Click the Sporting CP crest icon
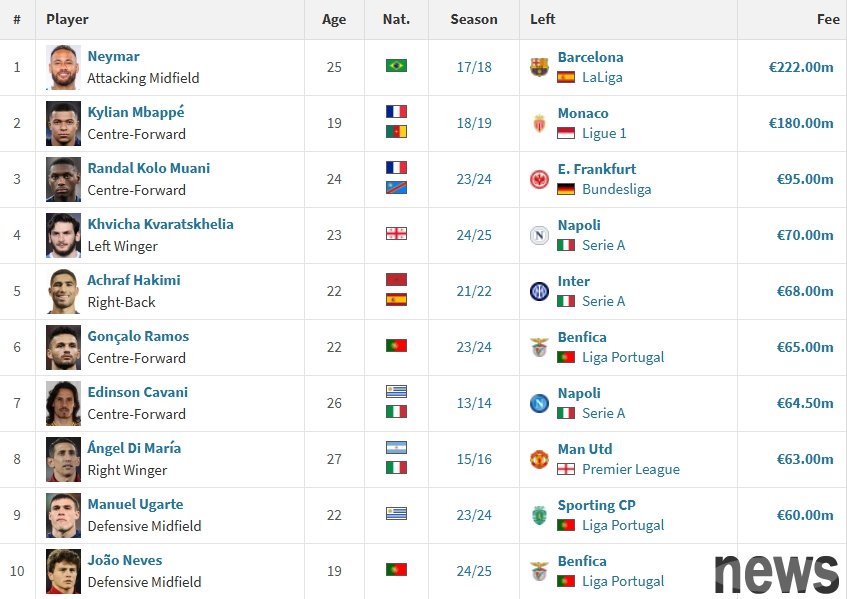847x599 pixels. click(539, 515)
